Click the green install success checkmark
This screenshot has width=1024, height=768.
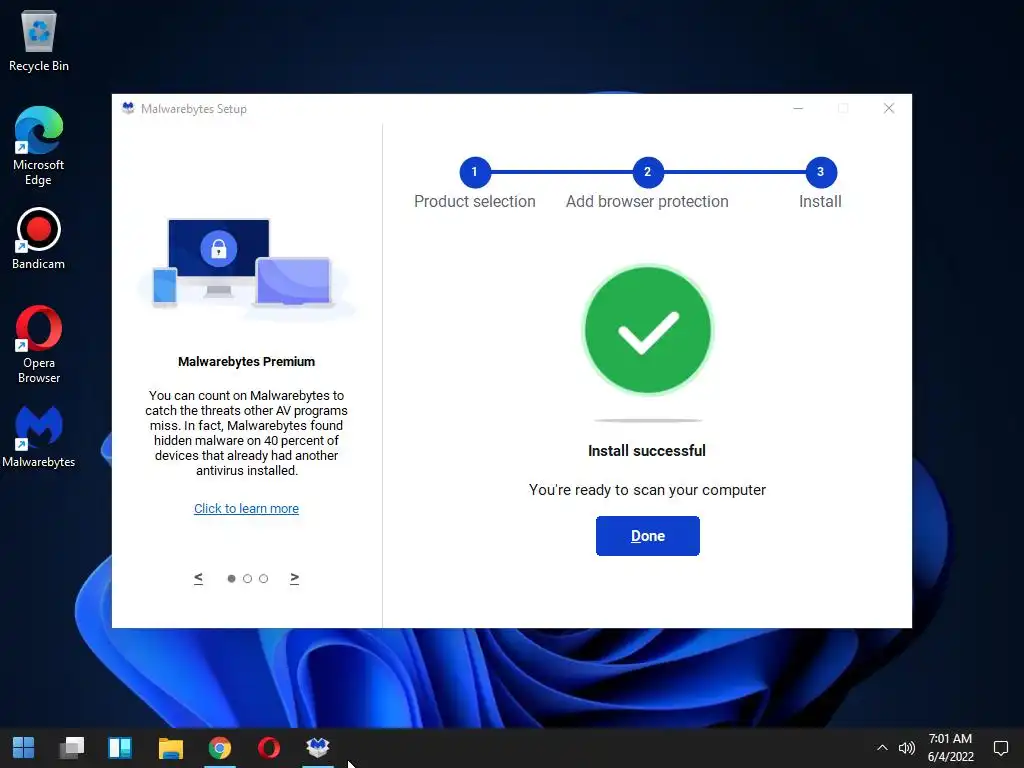647,330
